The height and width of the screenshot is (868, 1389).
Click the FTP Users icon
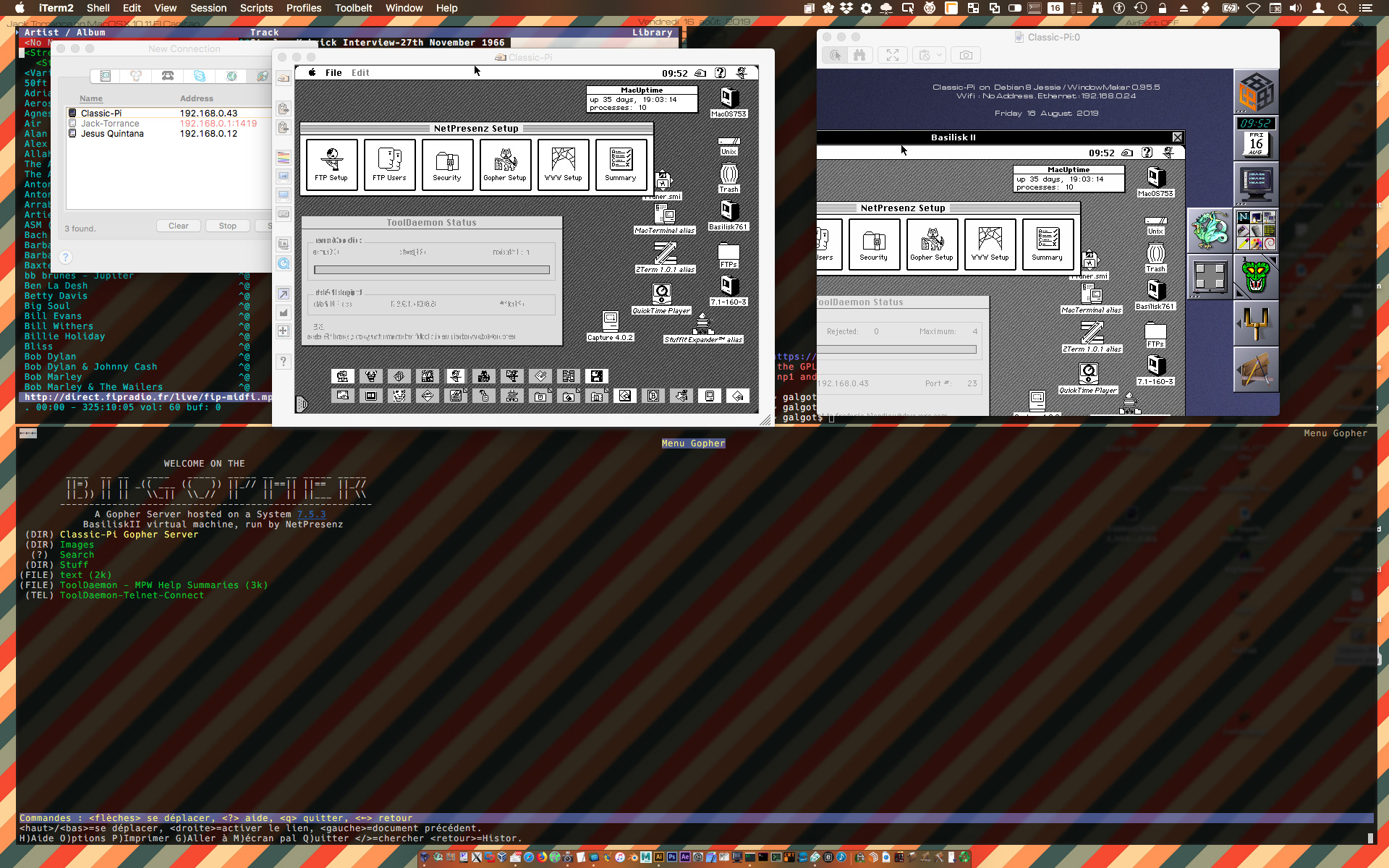coord(389,164)
